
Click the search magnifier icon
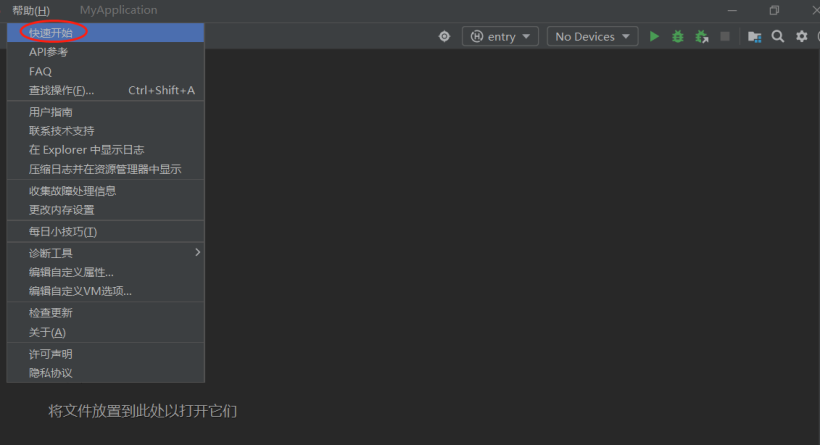[778, 37]
